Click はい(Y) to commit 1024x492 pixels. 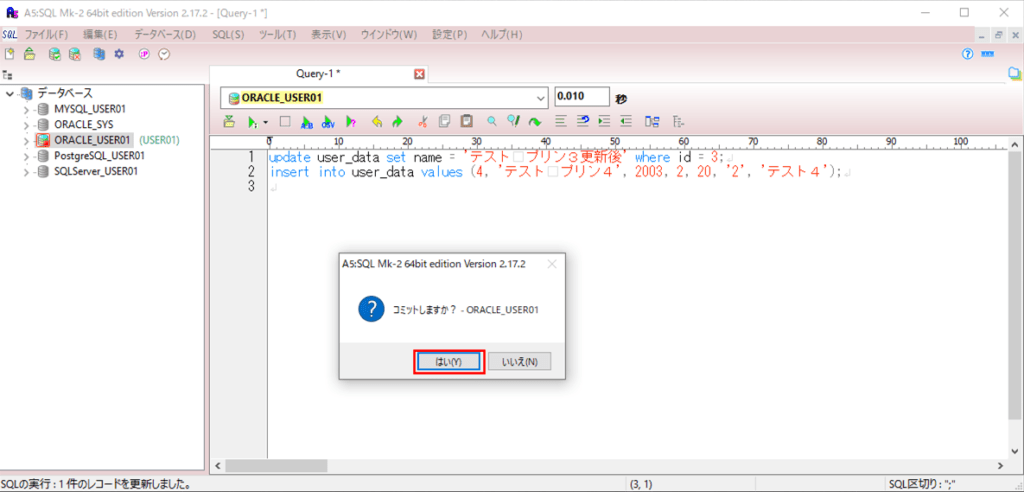(x=449, y=361)
